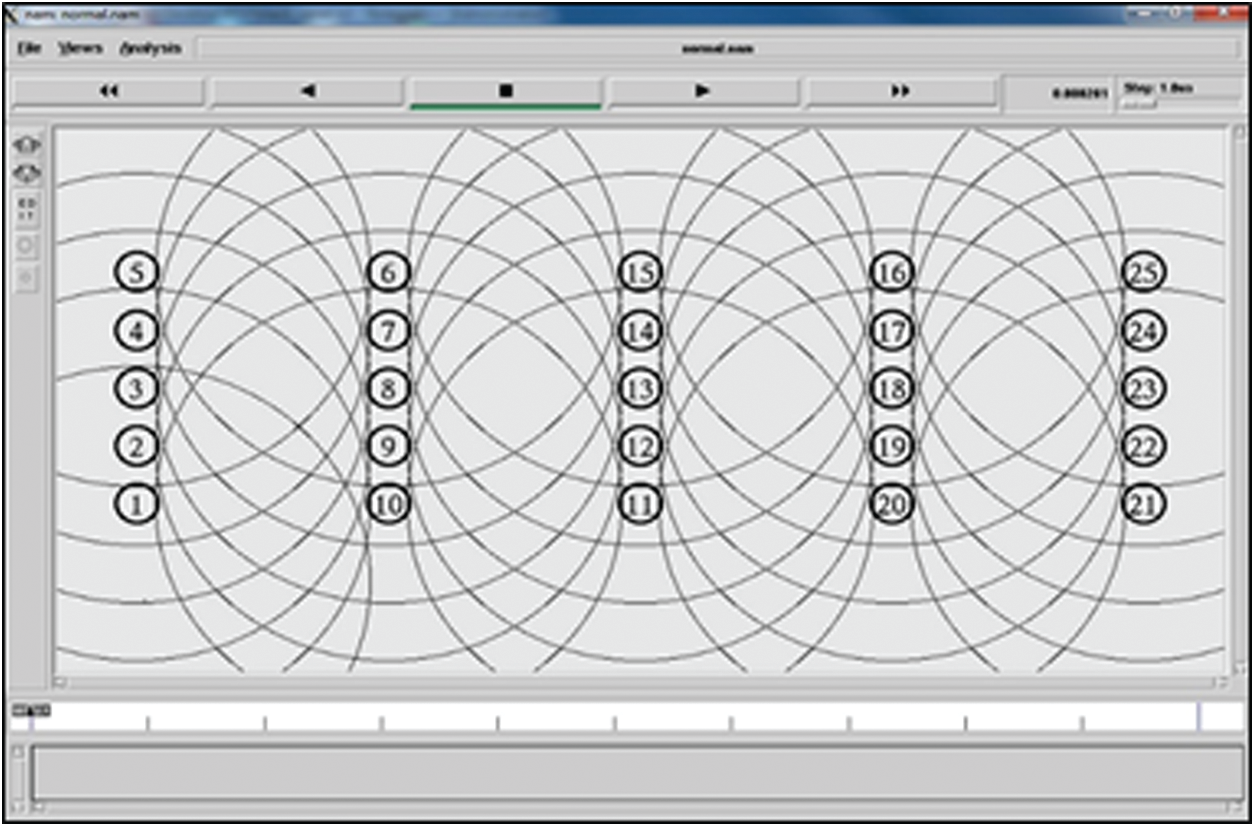Viewport: 1255px width, 827px height.
Task: Open the Analysis menu
Action: pyautogui.click(x=150, y=48)
